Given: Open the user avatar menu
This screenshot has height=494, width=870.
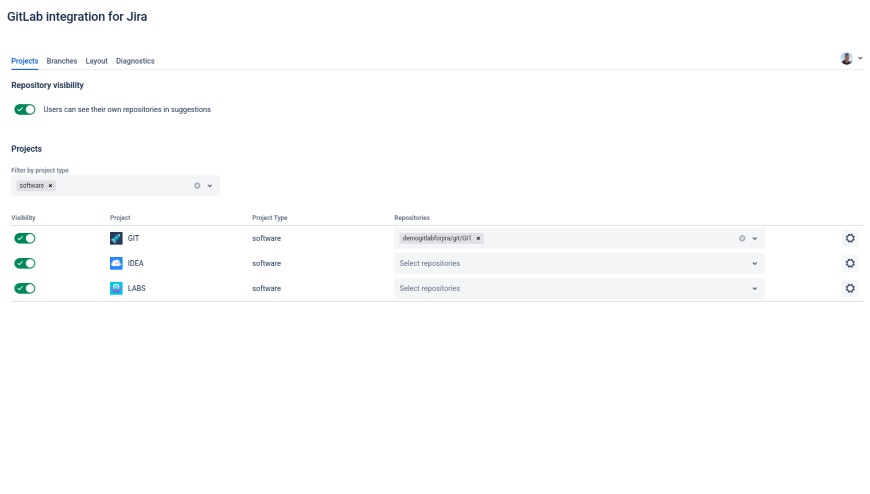Looking at the screenshot, I should coord(846,58).
